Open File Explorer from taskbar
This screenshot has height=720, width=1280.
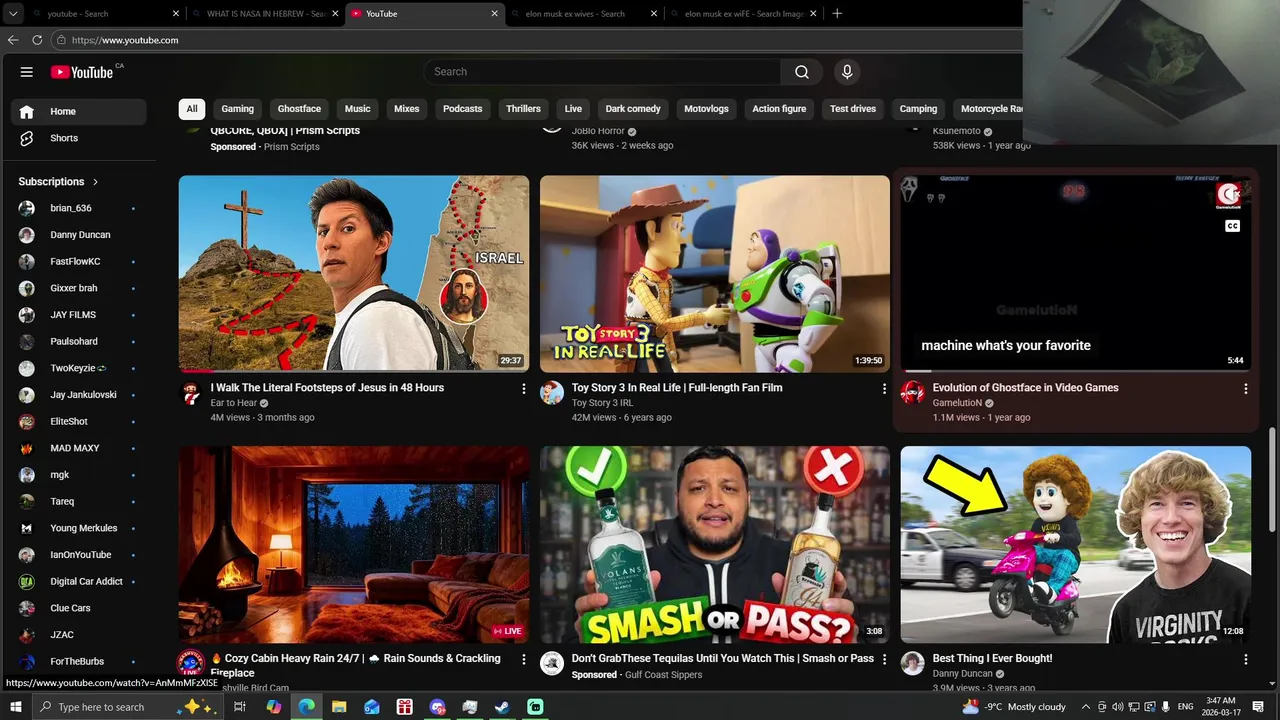(339, 707)
